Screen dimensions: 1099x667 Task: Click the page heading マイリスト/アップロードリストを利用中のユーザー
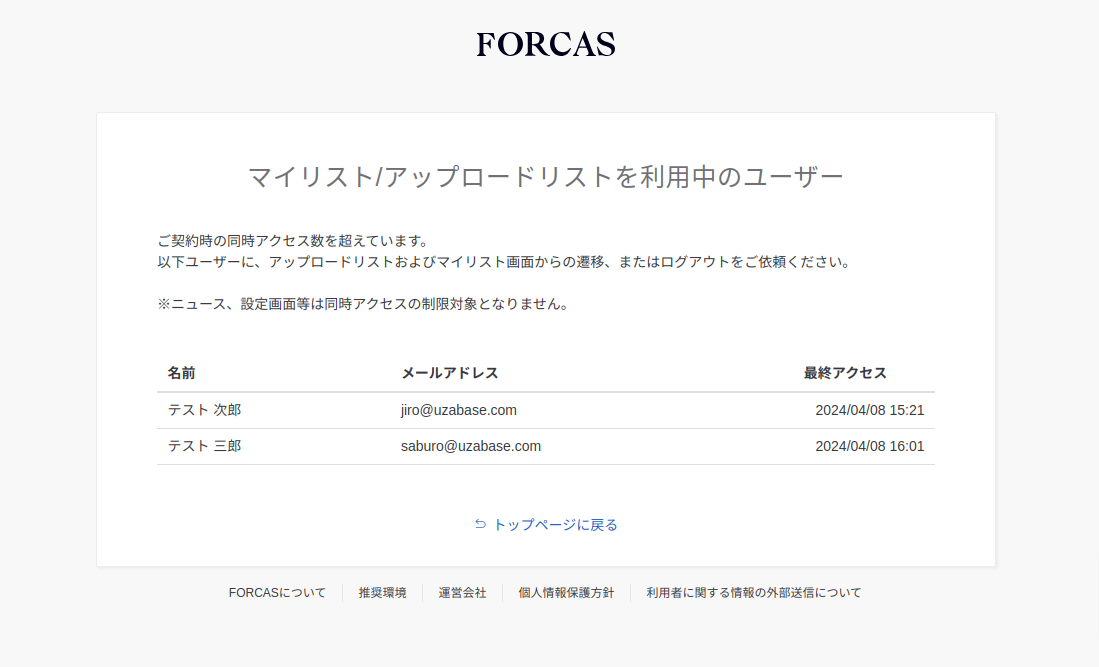545,177
